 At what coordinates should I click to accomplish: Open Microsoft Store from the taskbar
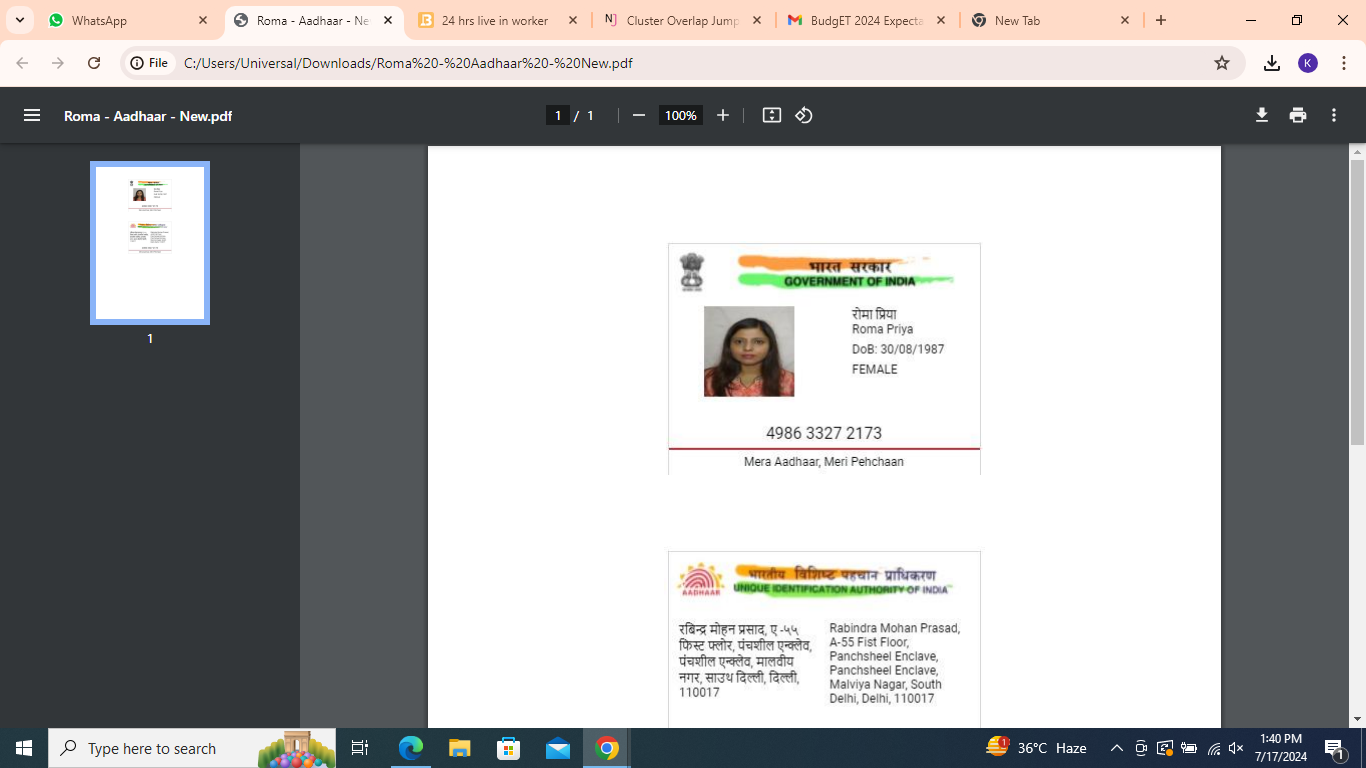pyautogui.click(x=509, y=748)
